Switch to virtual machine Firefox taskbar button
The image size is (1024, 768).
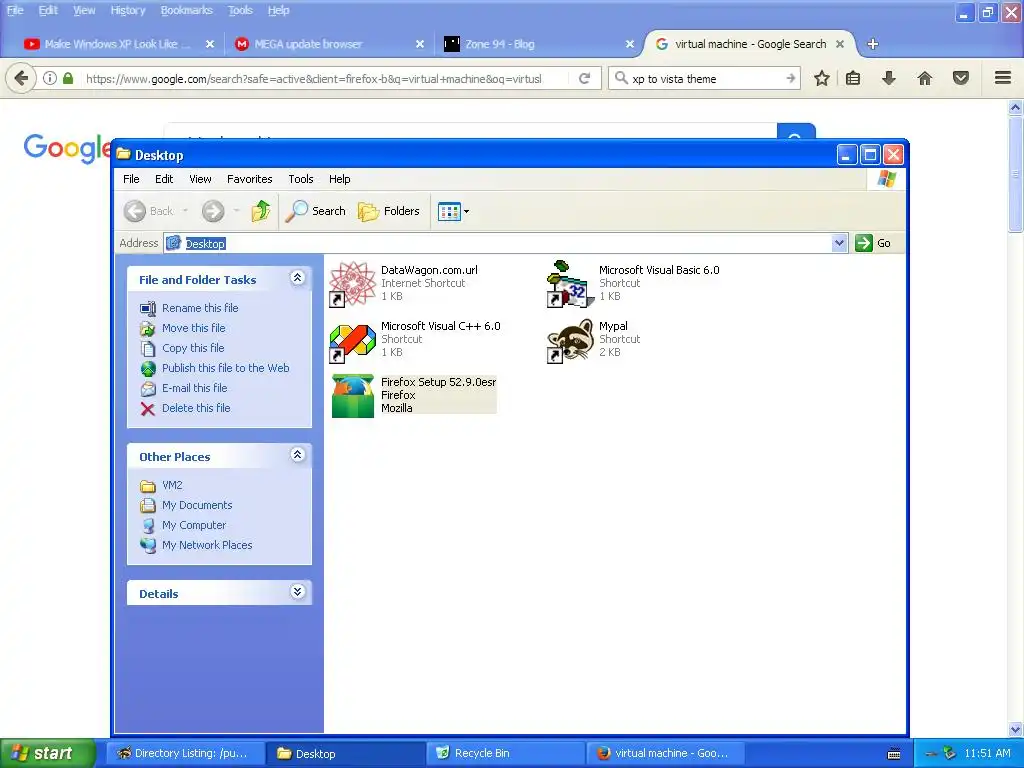(x=665, y=754)
